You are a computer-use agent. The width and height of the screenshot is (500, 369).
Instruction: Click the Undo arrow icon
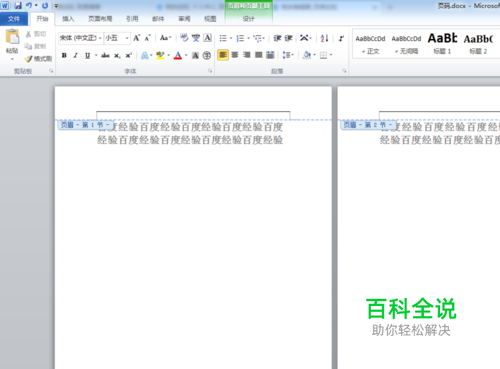pyautogui.click(x=29, y=5)
